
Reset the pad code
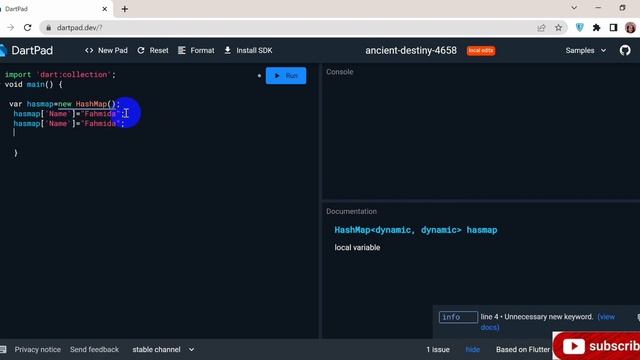coord(153,51)
